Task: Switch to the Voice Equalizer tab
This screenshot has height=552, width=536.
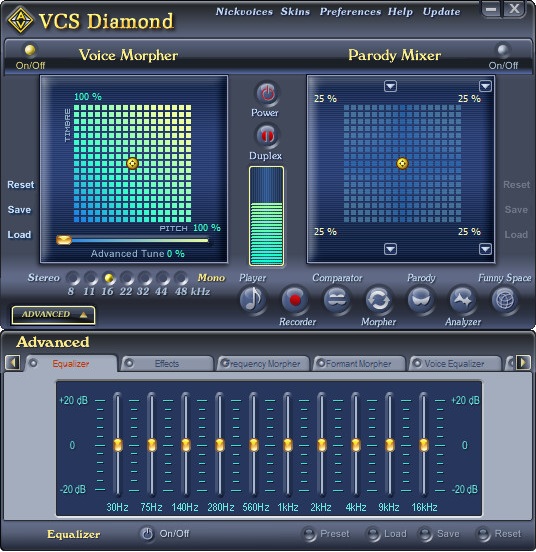Action: pos(454,364)
